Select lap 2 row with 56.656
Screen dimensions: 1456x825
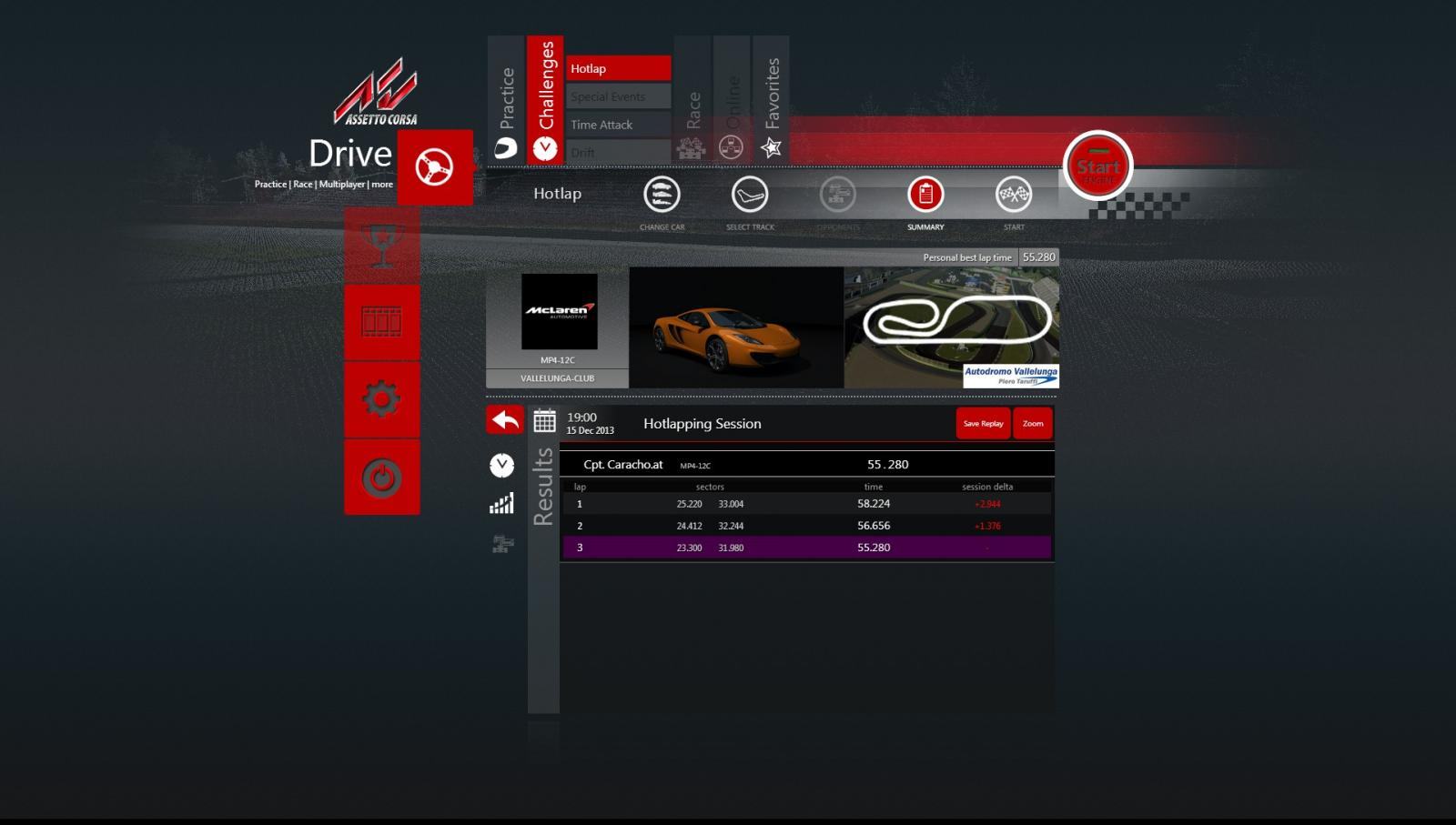tap(807, 526)
